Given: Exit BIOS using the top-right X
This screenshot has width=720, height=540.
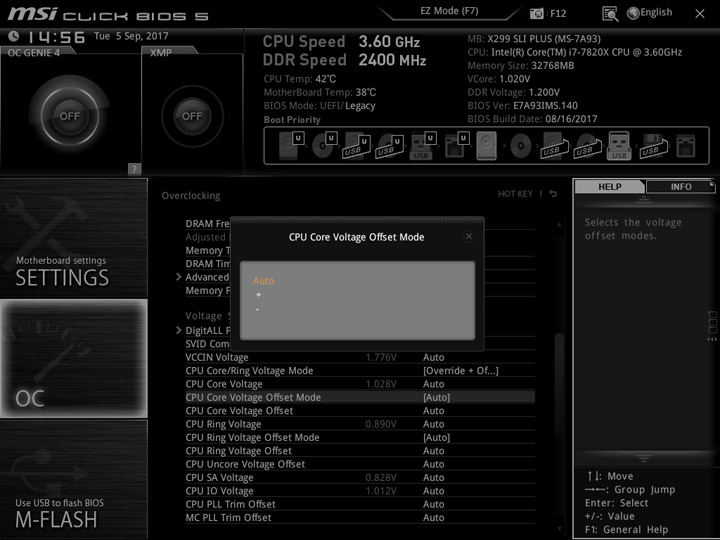Looking at the screenshot, I should click(700, 14).
